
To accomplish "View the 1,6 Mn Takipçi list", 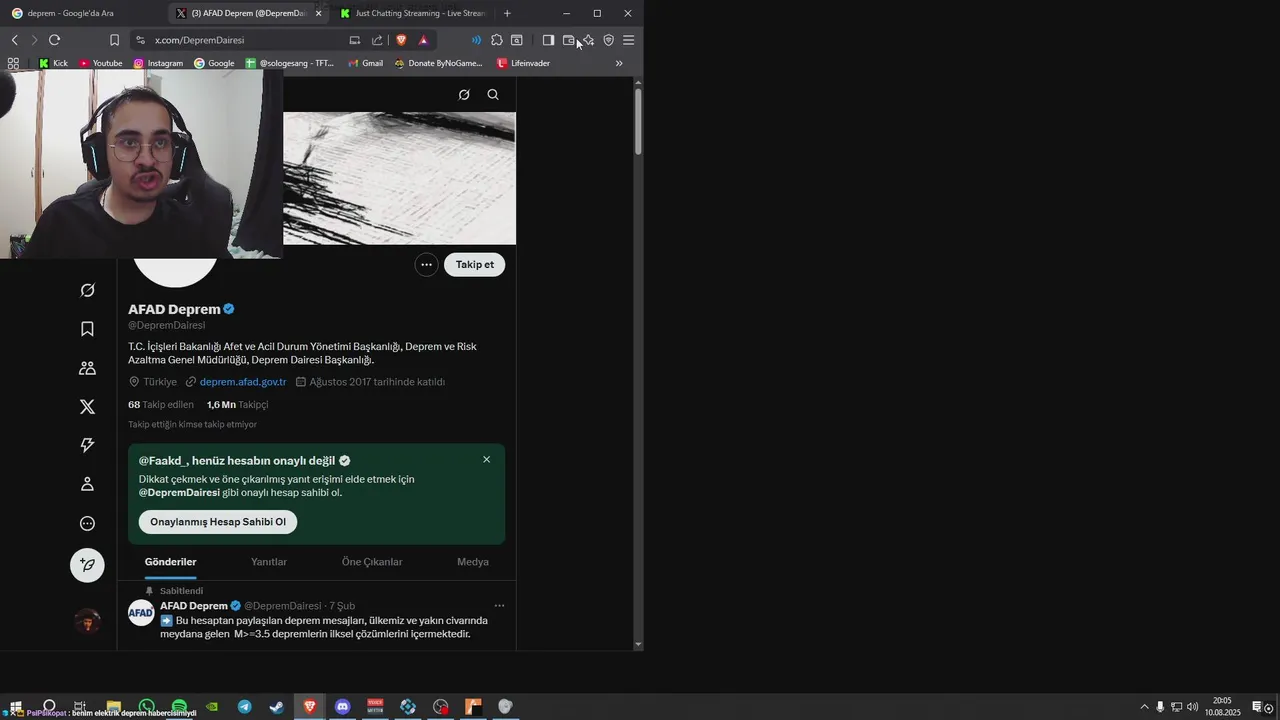I will [x=237, y=405].
